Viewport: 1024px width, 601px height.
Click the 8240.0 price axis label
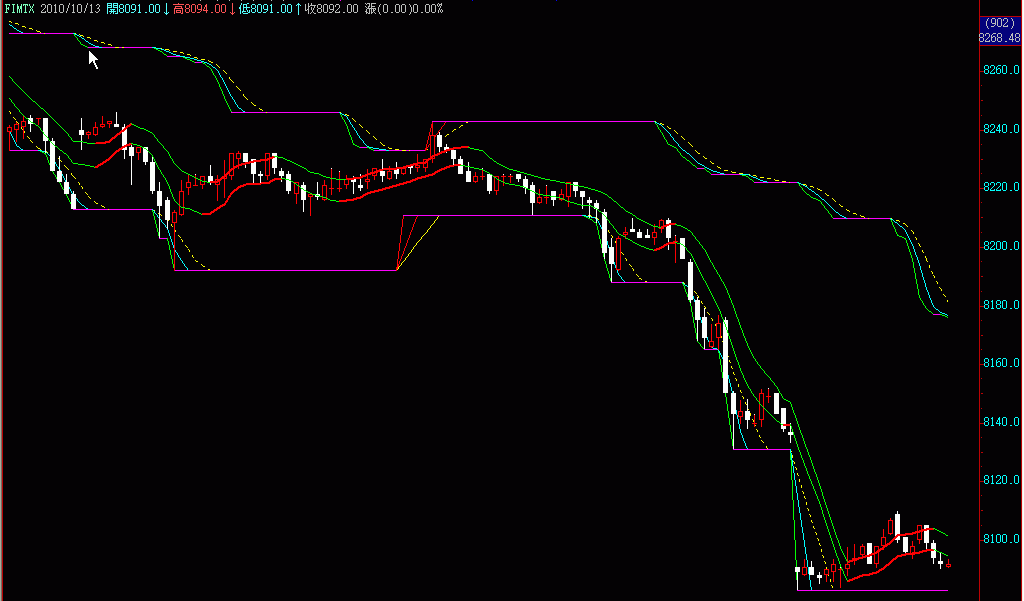[x=1001, y=129]
